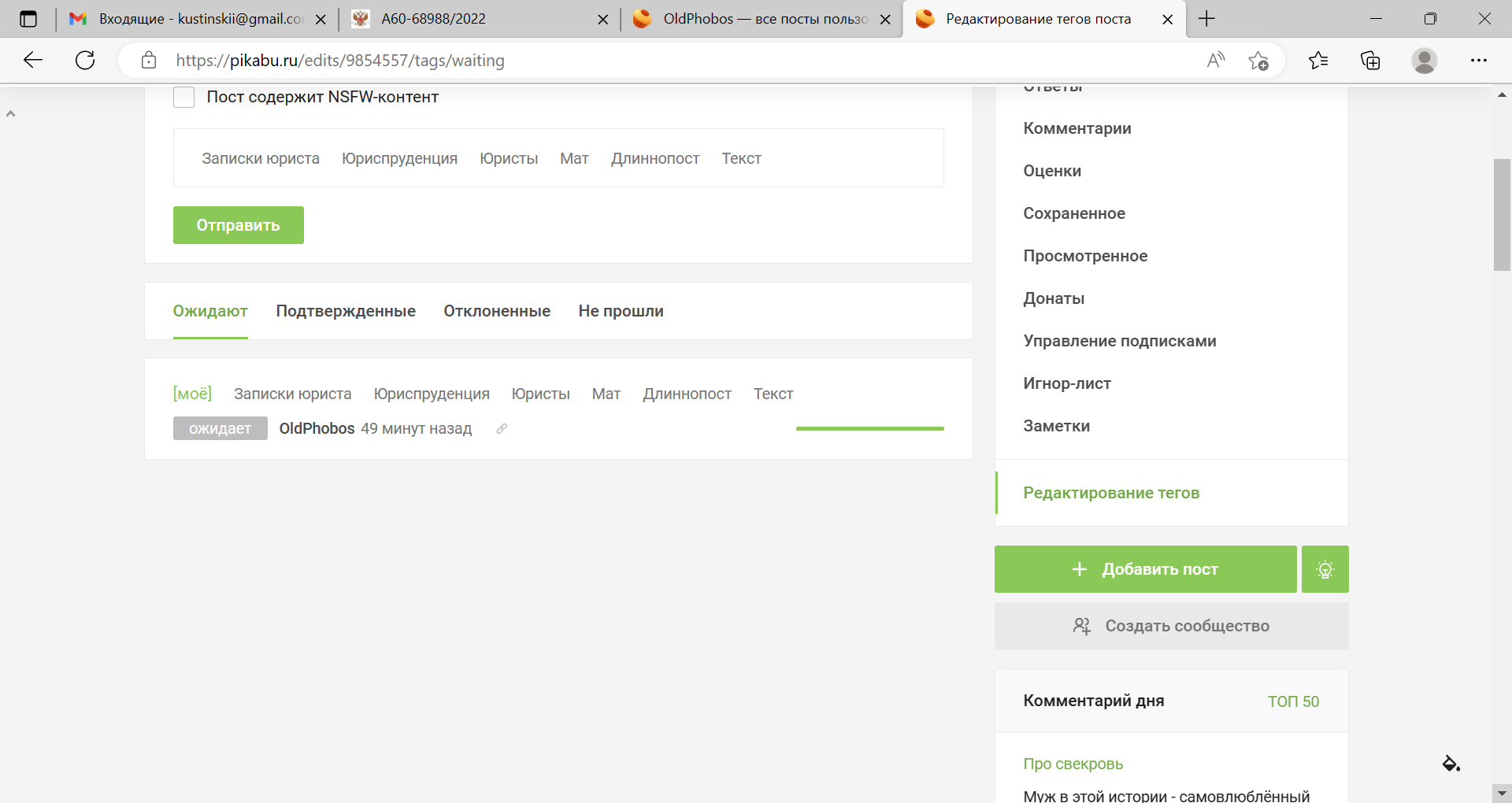Click the Создать сообщество button

point(1171,626)
